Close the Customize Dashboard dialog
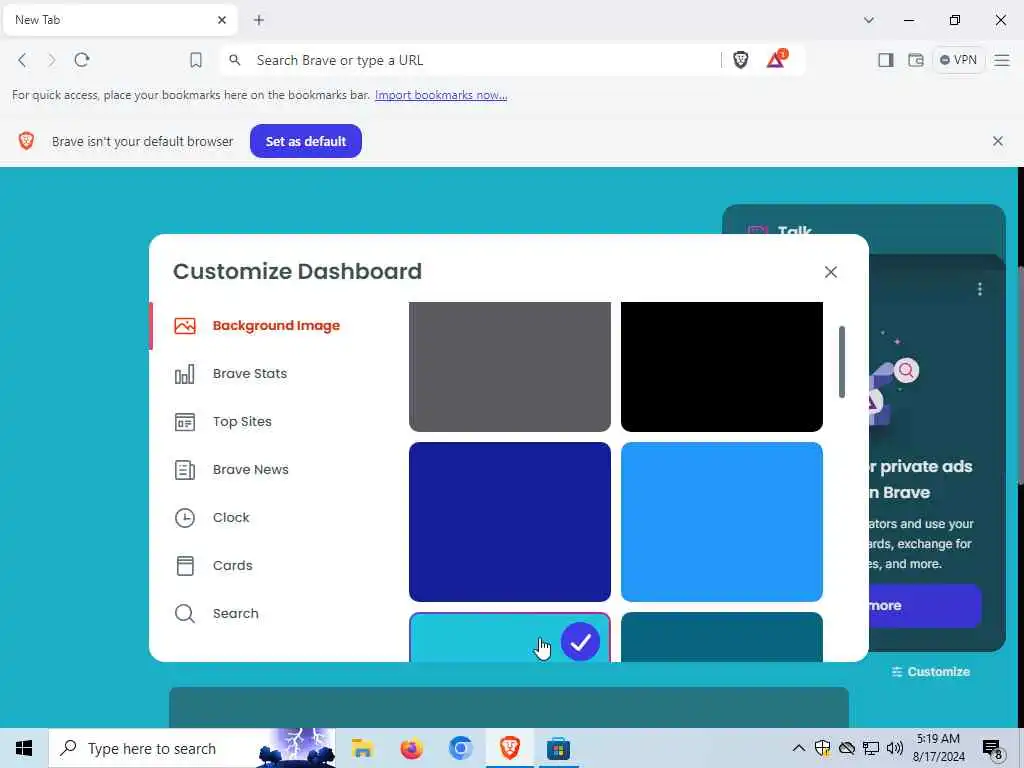Viewport: 1024px width, 768px height. click(830, 272)
